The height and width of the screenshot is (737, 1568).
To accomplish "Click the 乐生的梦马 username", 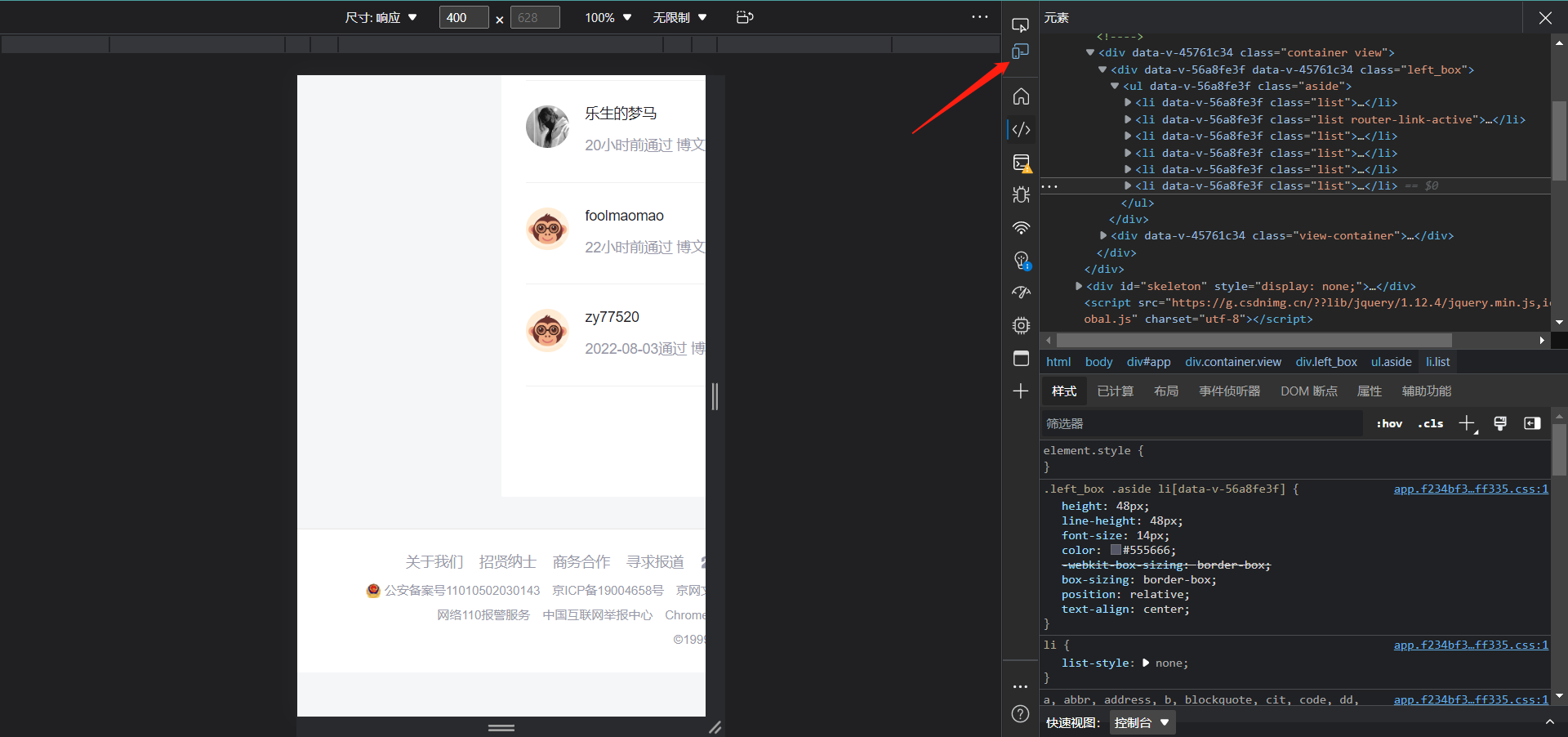I will (x=621, y=114).
